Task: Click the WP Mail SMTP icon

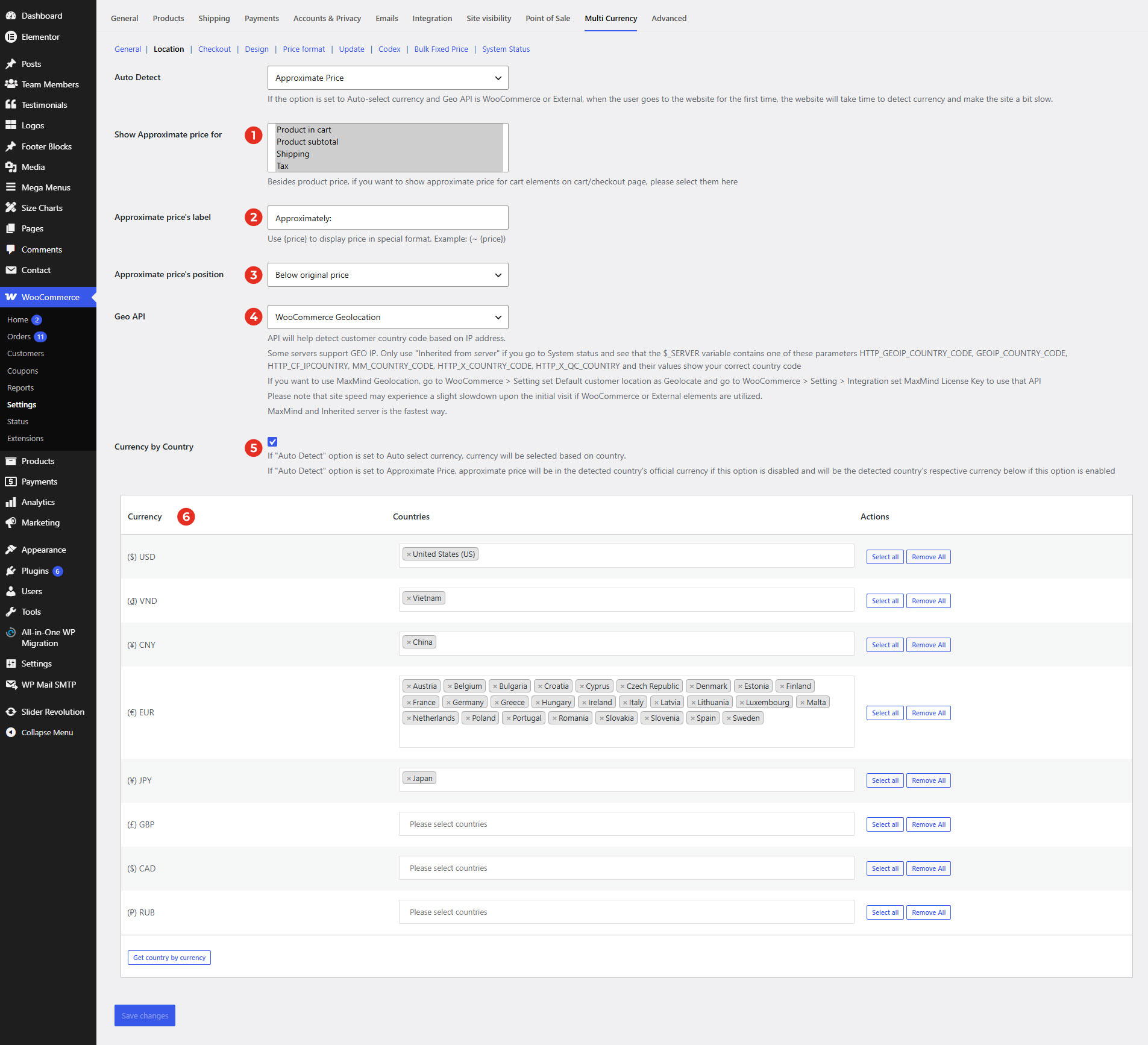Action: tap(11, 685)
